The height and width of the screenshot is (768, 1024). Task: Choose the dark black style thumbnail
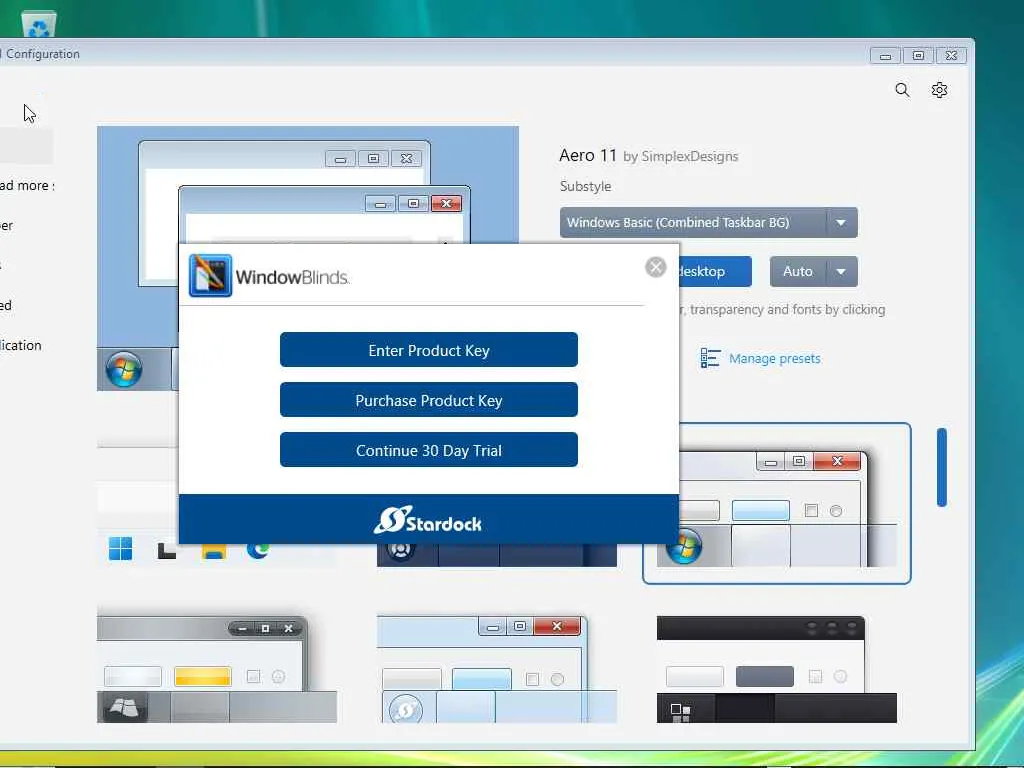tap(776, 669)
